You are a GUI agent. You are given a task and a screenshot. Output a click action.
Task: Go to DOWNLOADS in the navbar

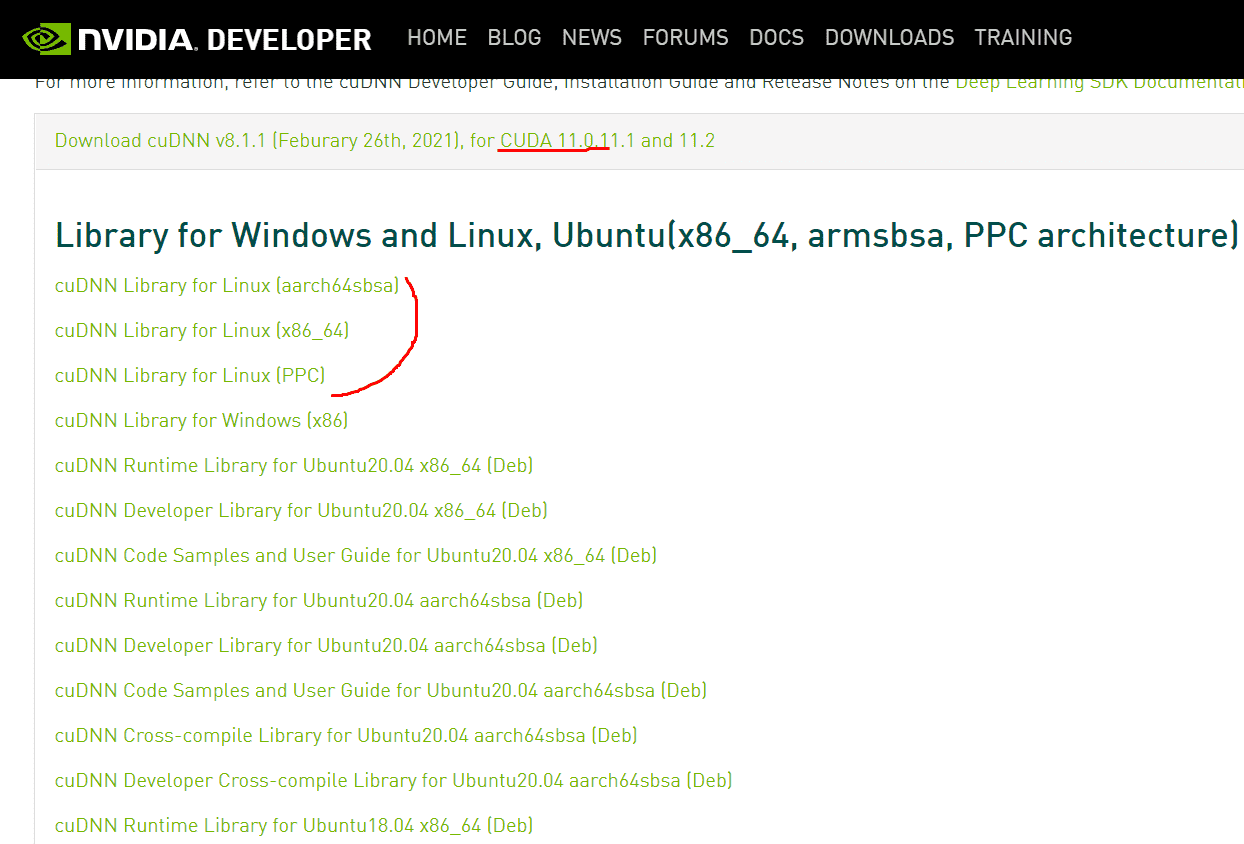[x=889, y=38]
